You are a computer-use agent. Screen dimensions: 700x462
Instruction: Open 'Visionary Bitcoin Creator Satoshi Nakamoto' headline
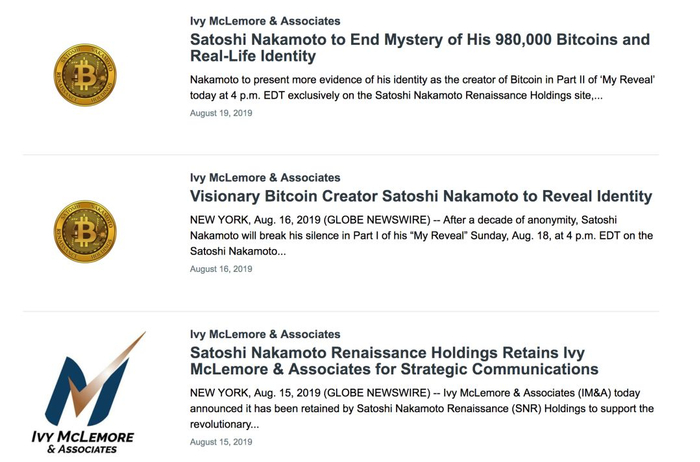pyautogui.click(x=421, y=196)
